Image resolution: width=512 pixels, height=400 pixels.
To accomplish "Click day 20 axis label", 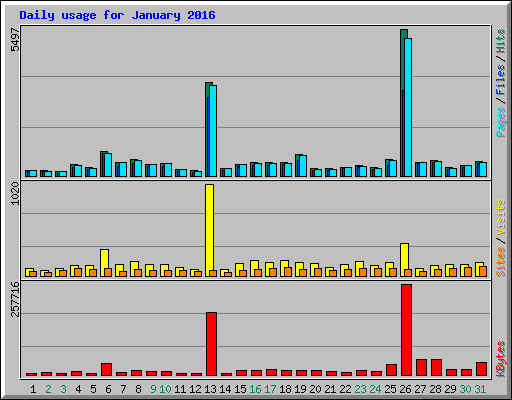I will point(315,389).
